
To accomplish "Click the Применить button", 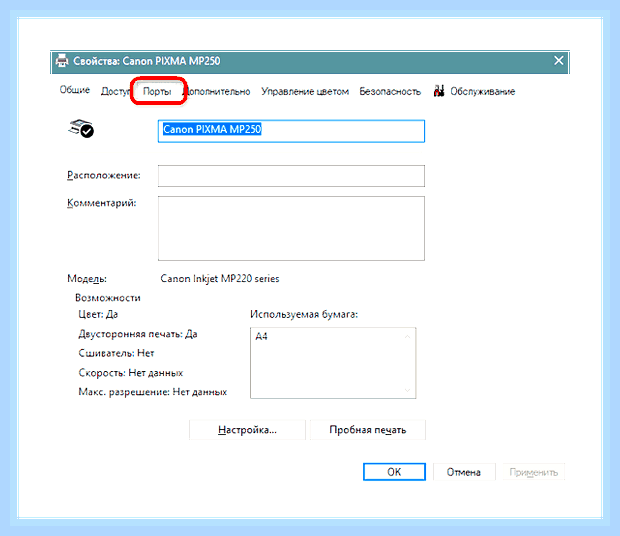I will click(533, 472).
